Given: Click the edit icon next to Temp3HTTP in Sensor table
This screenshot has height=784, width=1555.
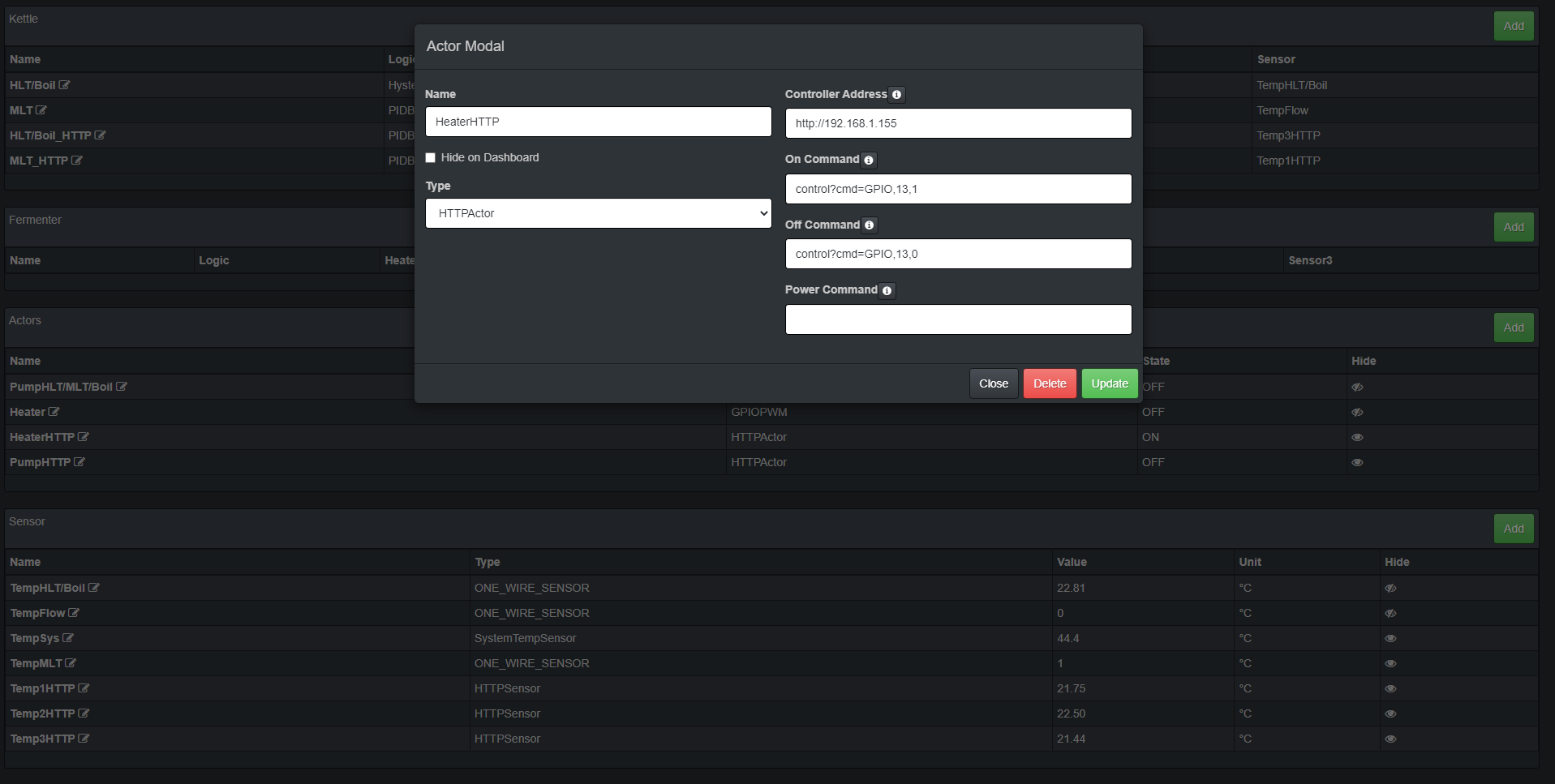Looking at the screenshot, I should (x=84, y=739).
